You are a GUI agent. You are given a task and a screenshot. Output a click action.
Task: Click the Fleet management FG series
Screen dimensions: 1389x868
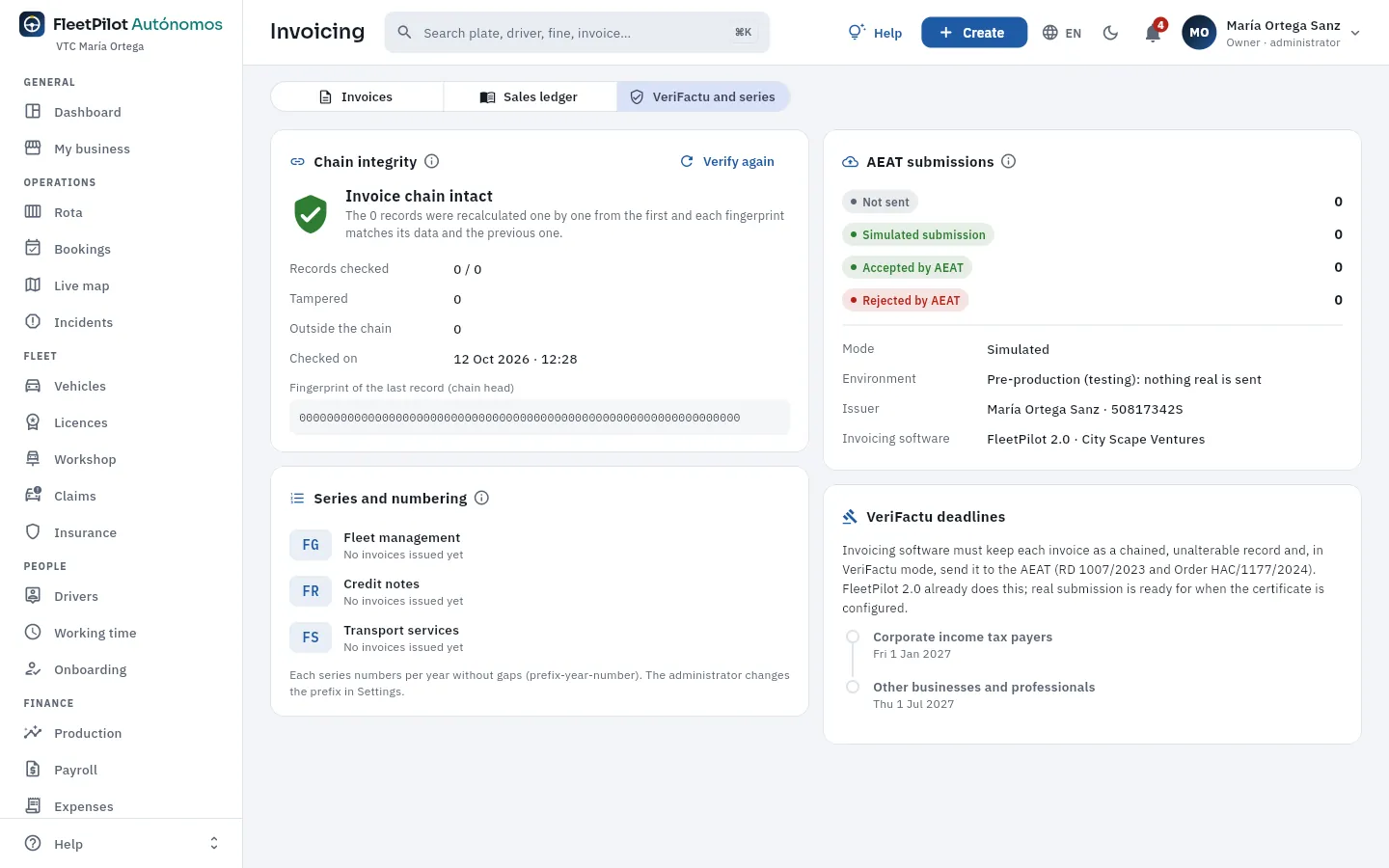(539, 545)
